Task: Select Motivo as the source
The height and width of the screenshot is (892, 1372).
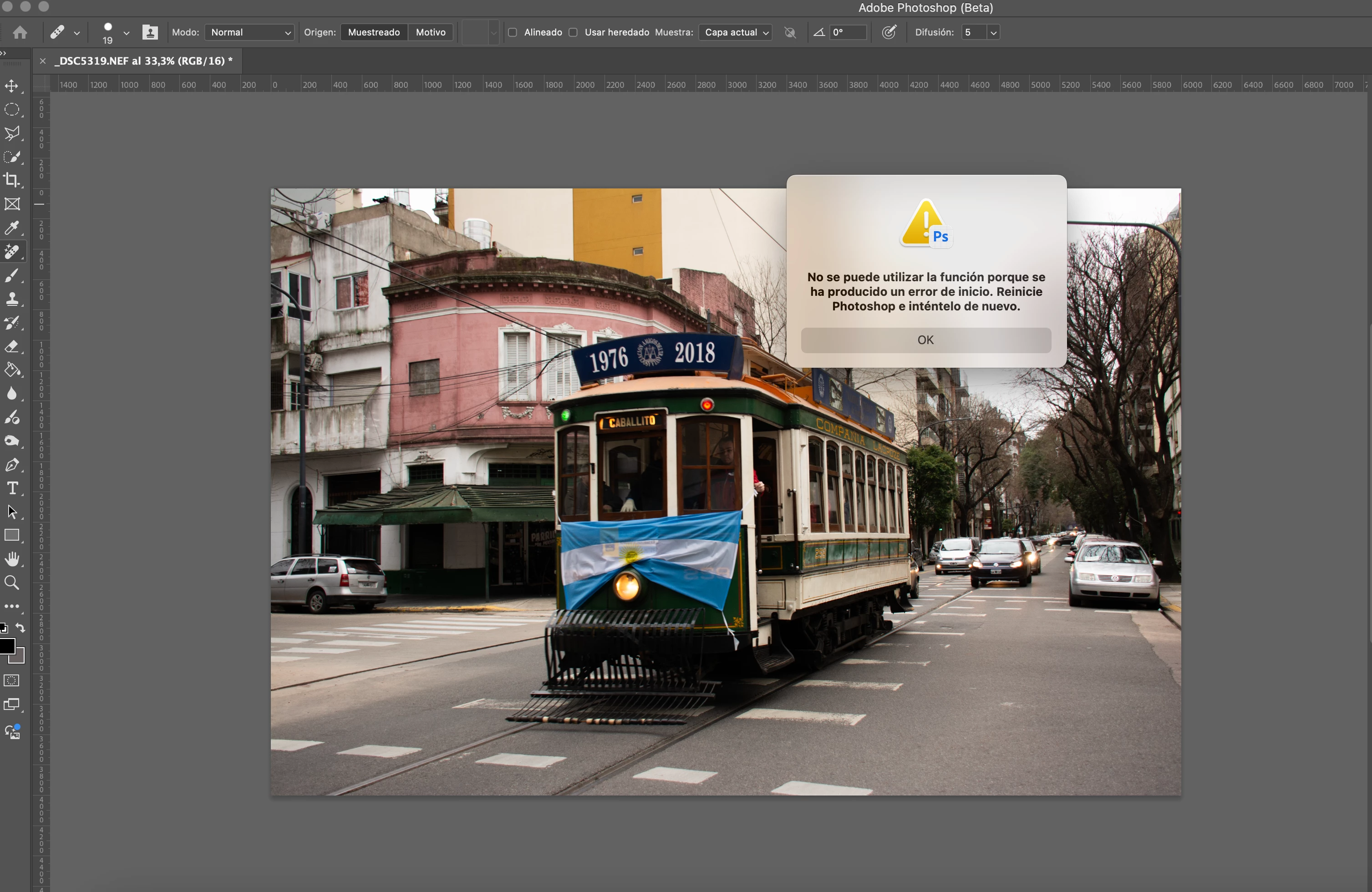Action: tap(431, 32)
